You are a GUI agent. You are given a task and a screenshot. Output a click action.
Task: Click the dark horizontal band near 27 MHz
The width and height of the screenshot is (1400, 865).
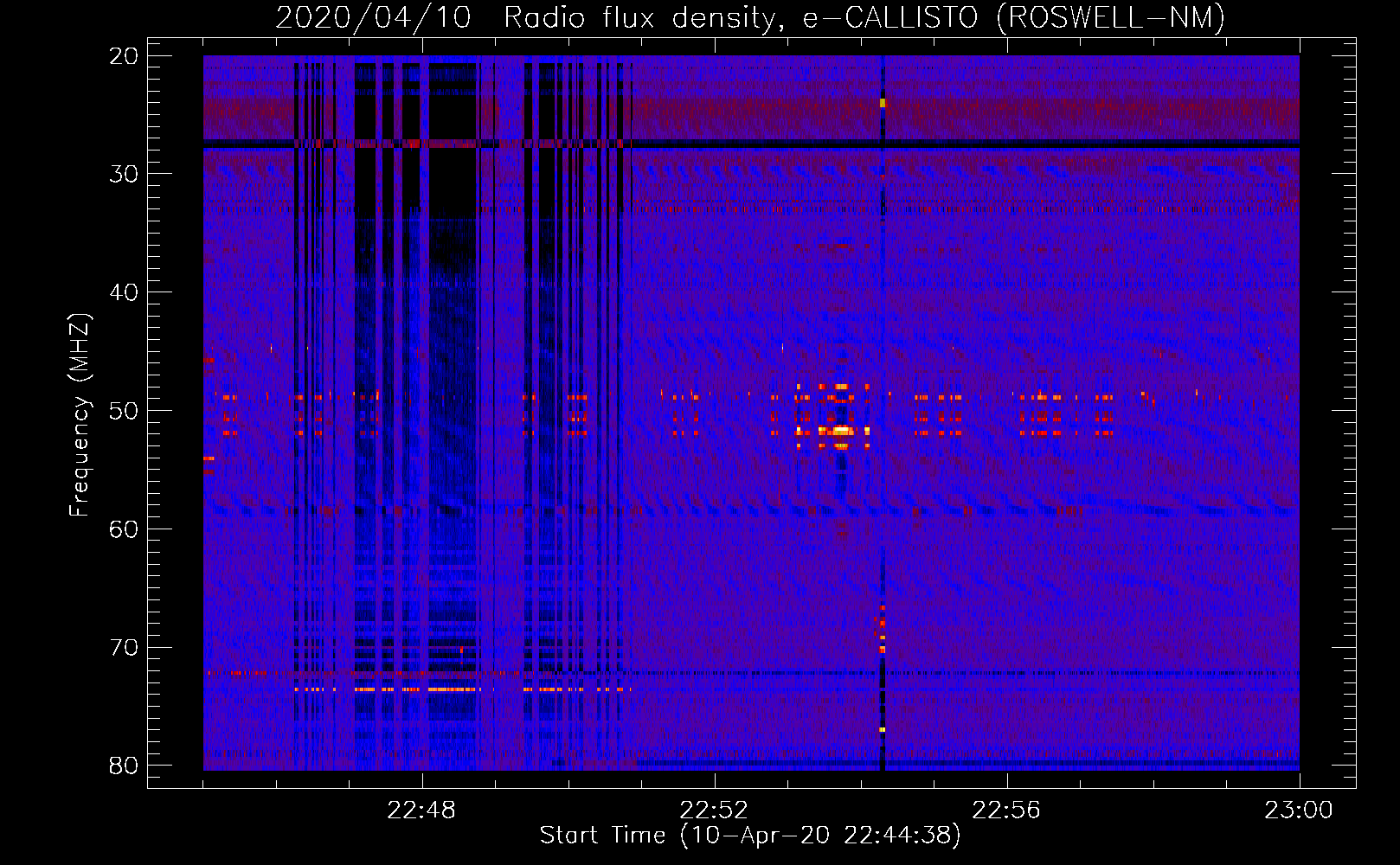coord(751,144)
